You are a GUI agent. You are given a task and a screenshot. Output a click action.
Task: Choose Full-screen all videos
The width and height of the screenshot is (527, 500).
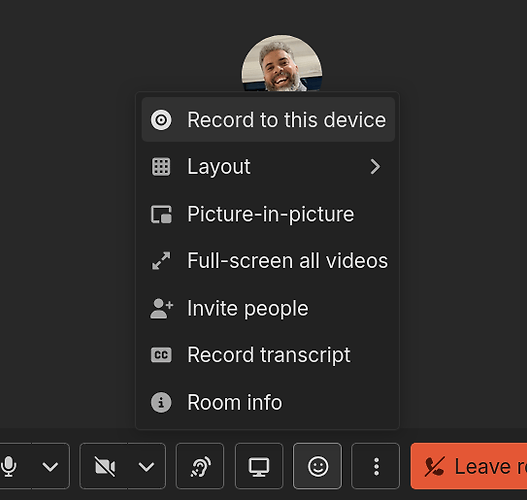268,261
